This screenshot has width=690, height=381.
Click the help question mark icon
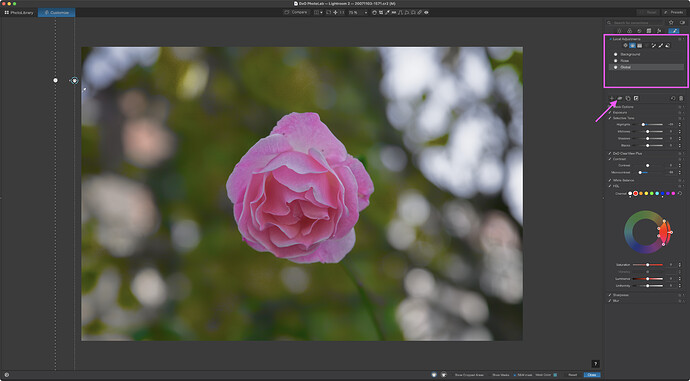coord(595,364)
